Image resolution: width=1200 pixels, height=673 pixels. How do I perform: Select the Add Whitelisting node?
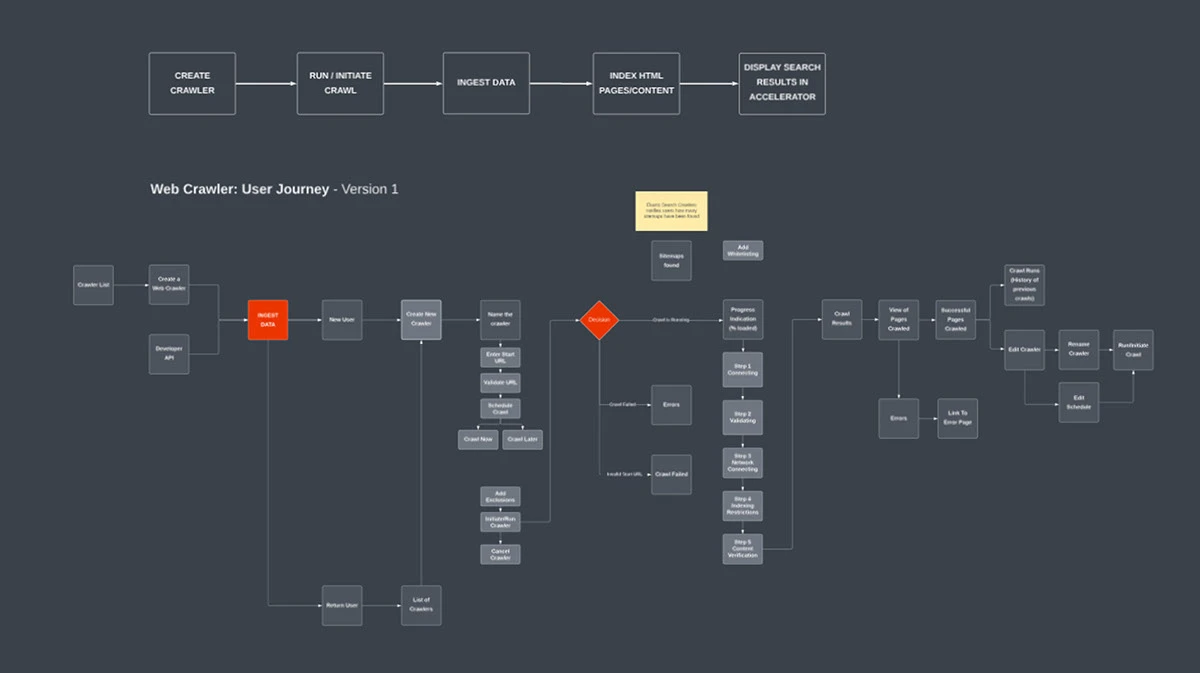743,250
